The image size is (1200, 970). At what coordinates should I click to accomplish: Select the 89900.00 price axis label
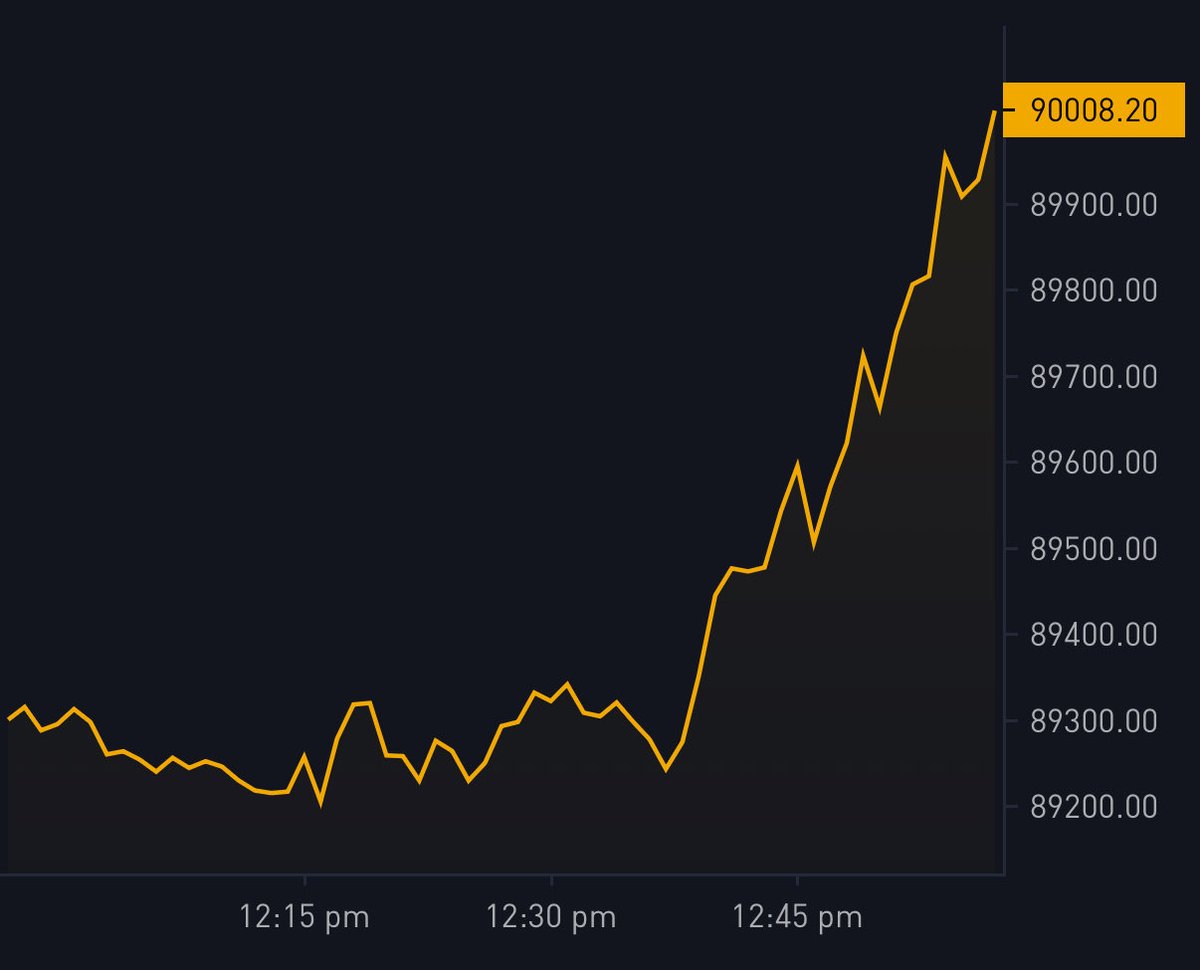[x=1094, y=205]
